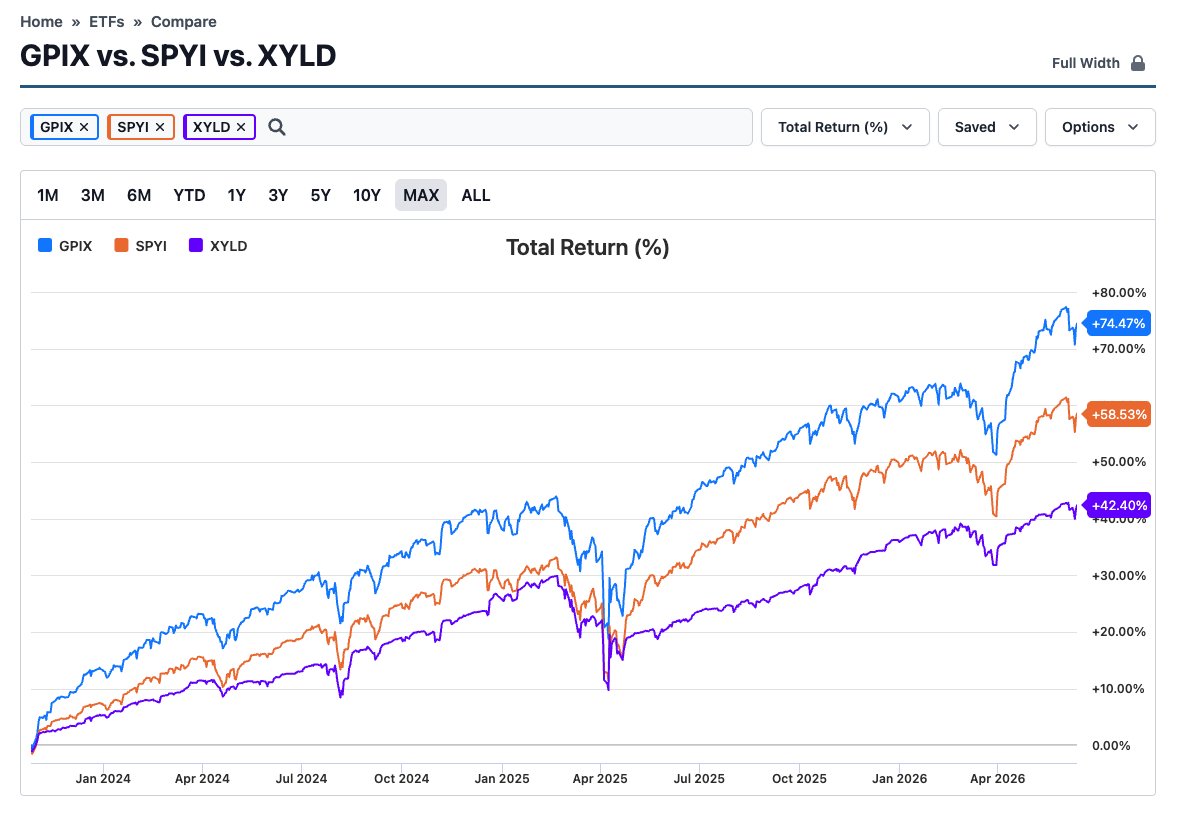Select the YTD time range
Viewport: 1188px width, 833px height.
pos(189,196)
